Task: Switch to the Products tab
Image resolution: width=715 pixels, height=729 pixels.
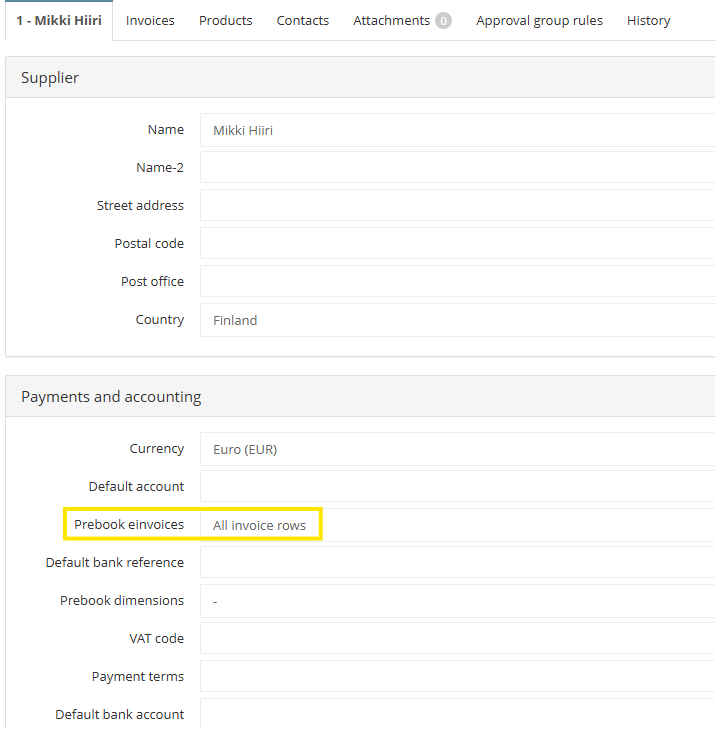Action: coord(225,20)
